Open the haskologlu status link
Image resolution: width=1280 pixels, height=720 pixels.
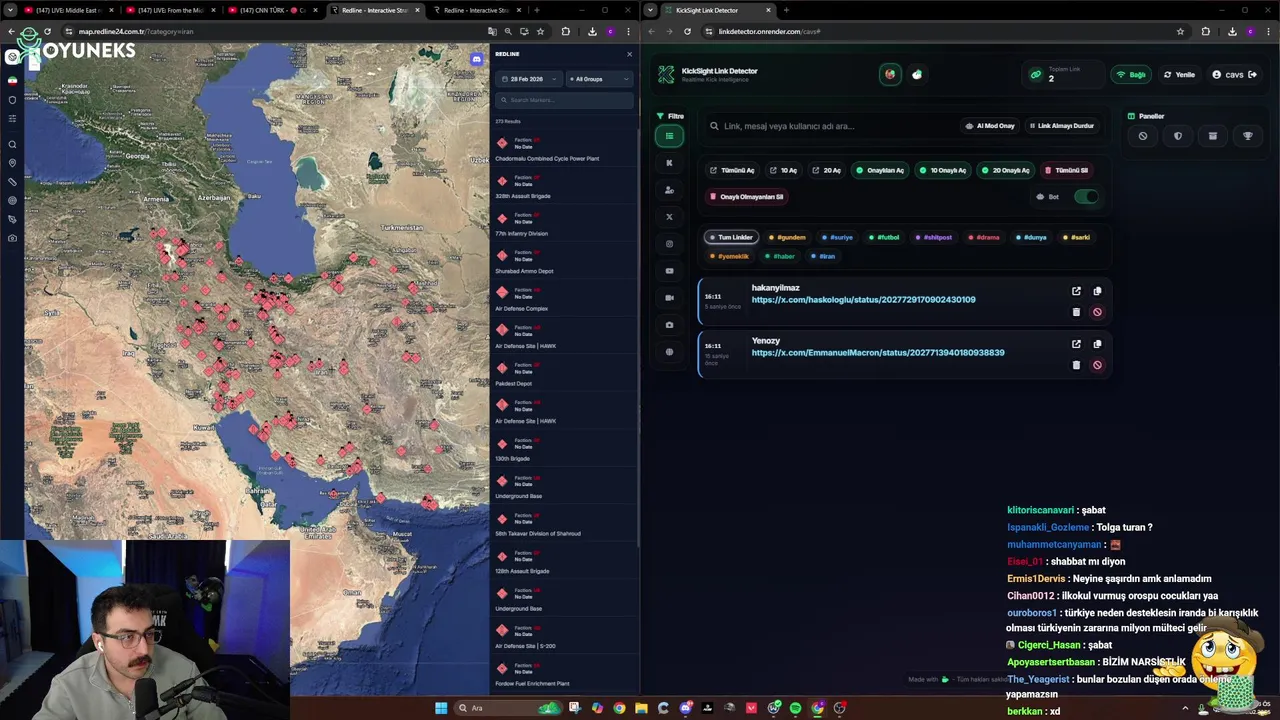863,300
